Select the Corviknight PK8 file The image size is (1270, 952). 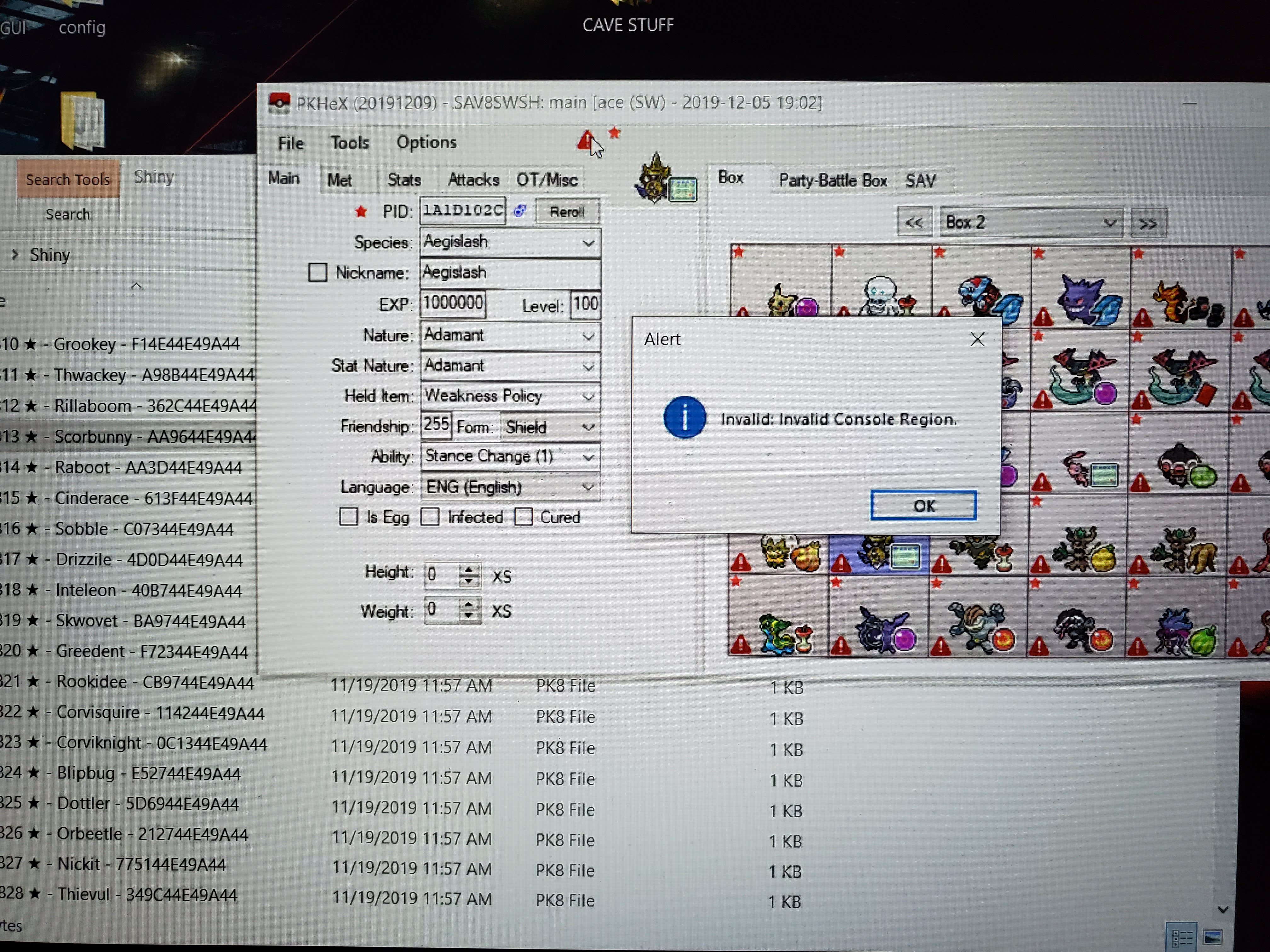click(133, 743)
